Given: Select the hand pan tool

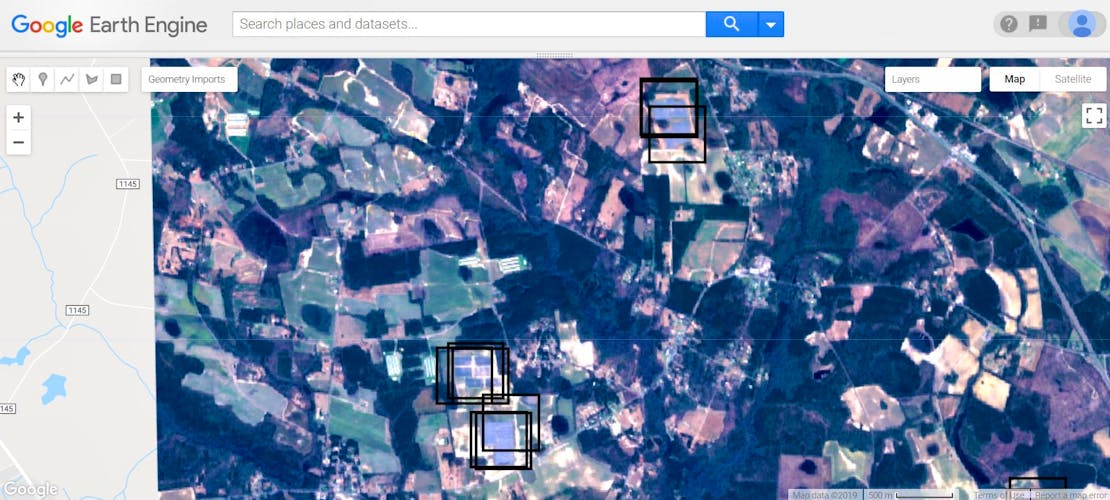Looking at the screenshot, I should point(19,80).
